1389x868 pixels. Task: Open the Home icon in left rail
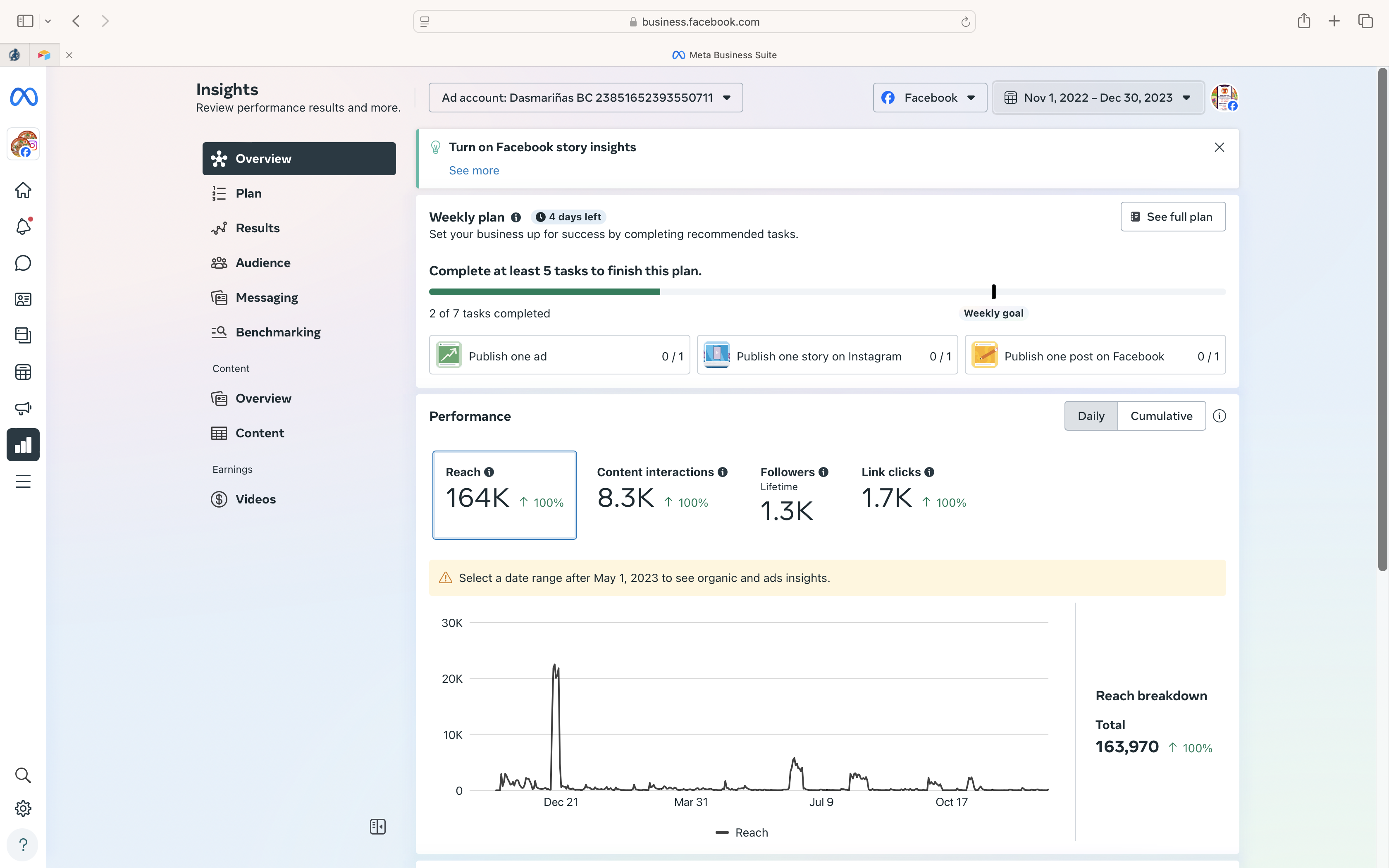[x=23, y=190]
